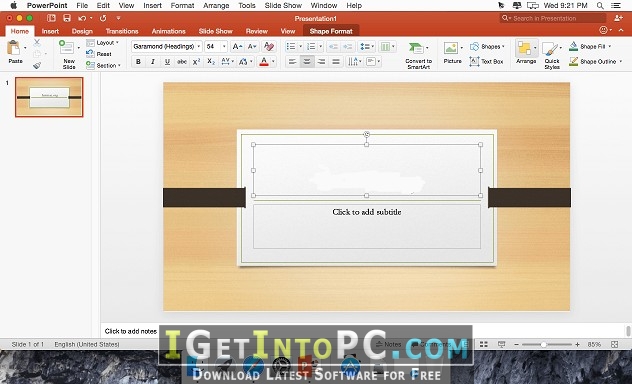Increase font size with the A up icon
Image resolution: width=632 pixels, height=384 pixels.
(x=237, y=47)
